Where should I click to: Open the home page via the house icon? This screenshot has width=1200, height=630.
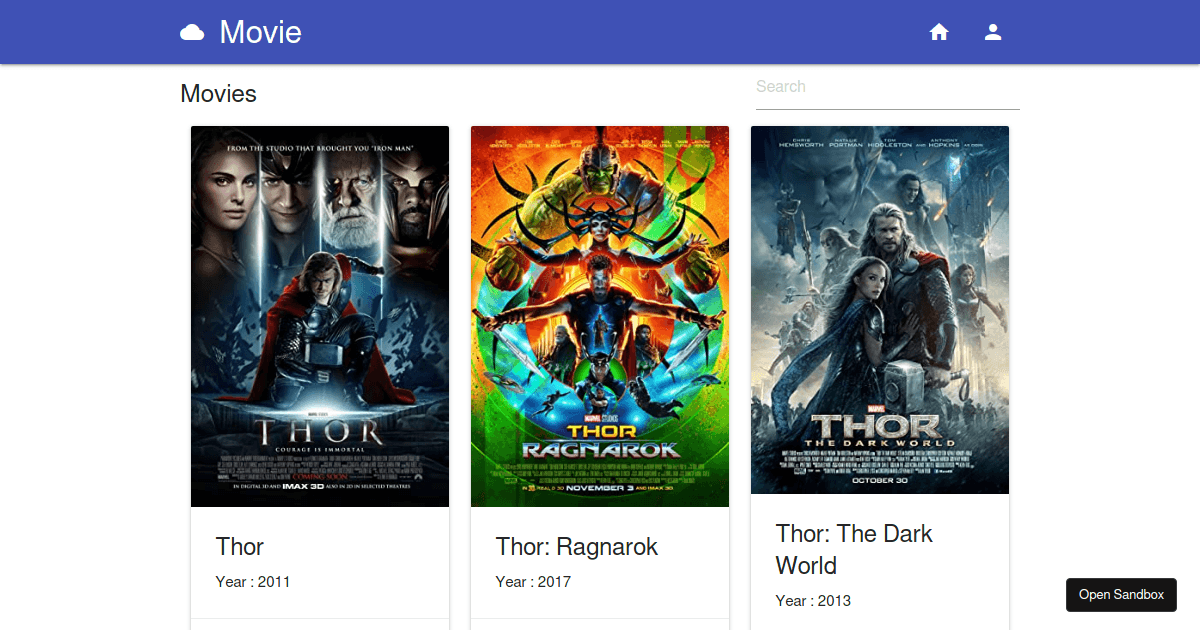[x=939, y=31]
